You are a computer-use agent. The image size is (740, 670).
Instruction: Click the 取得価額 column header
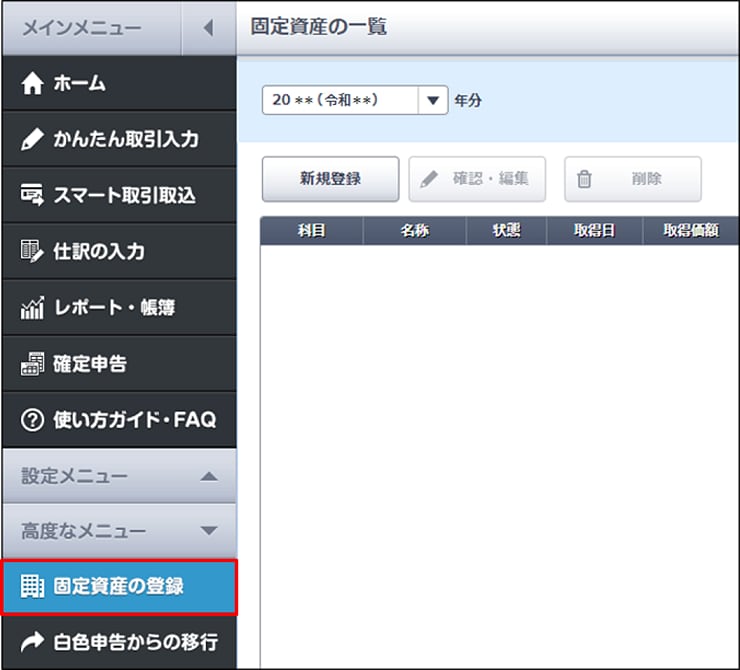691,231
